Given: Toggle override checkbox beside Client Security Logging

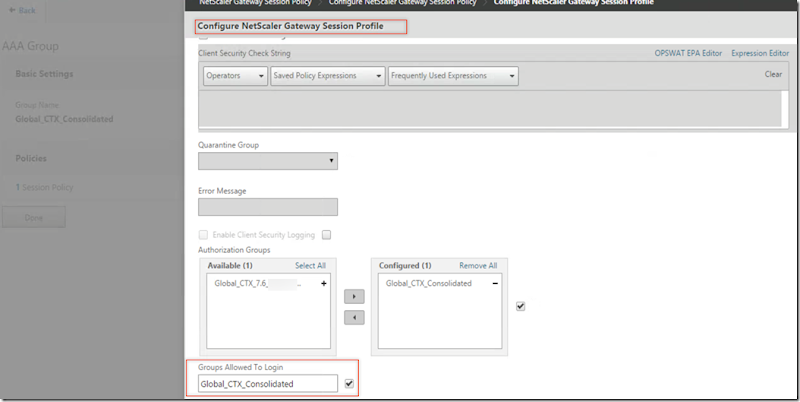Looking at the screenshot, I should coord(327,235).
